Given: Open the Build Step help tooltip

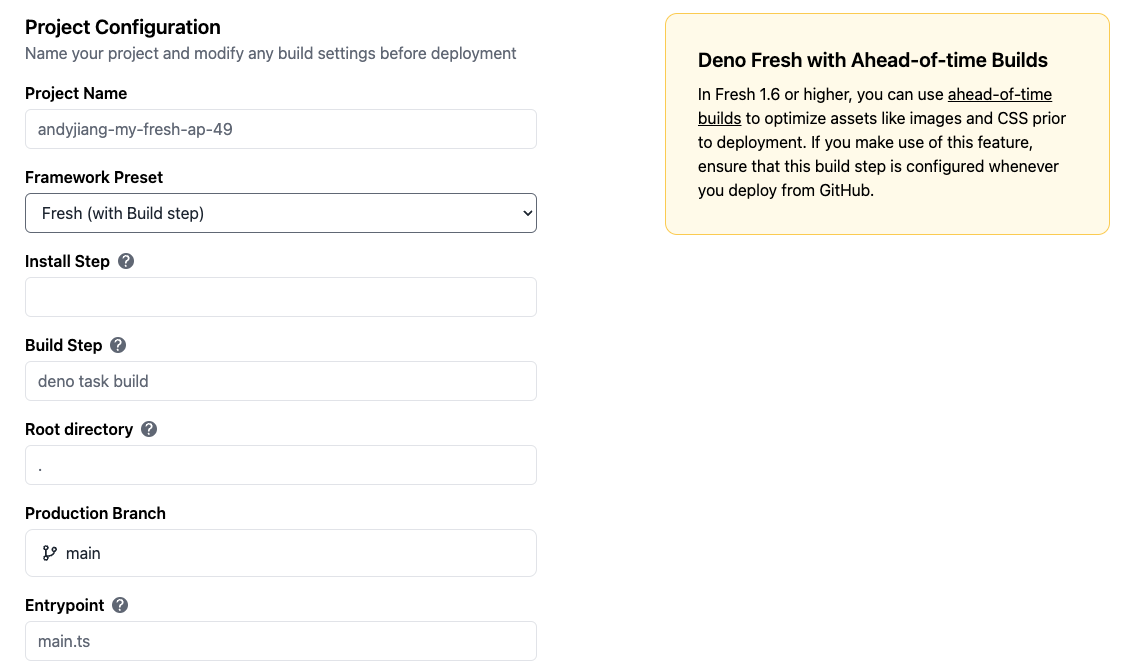Looking at the screenshot, I should [x=117, y=345].
